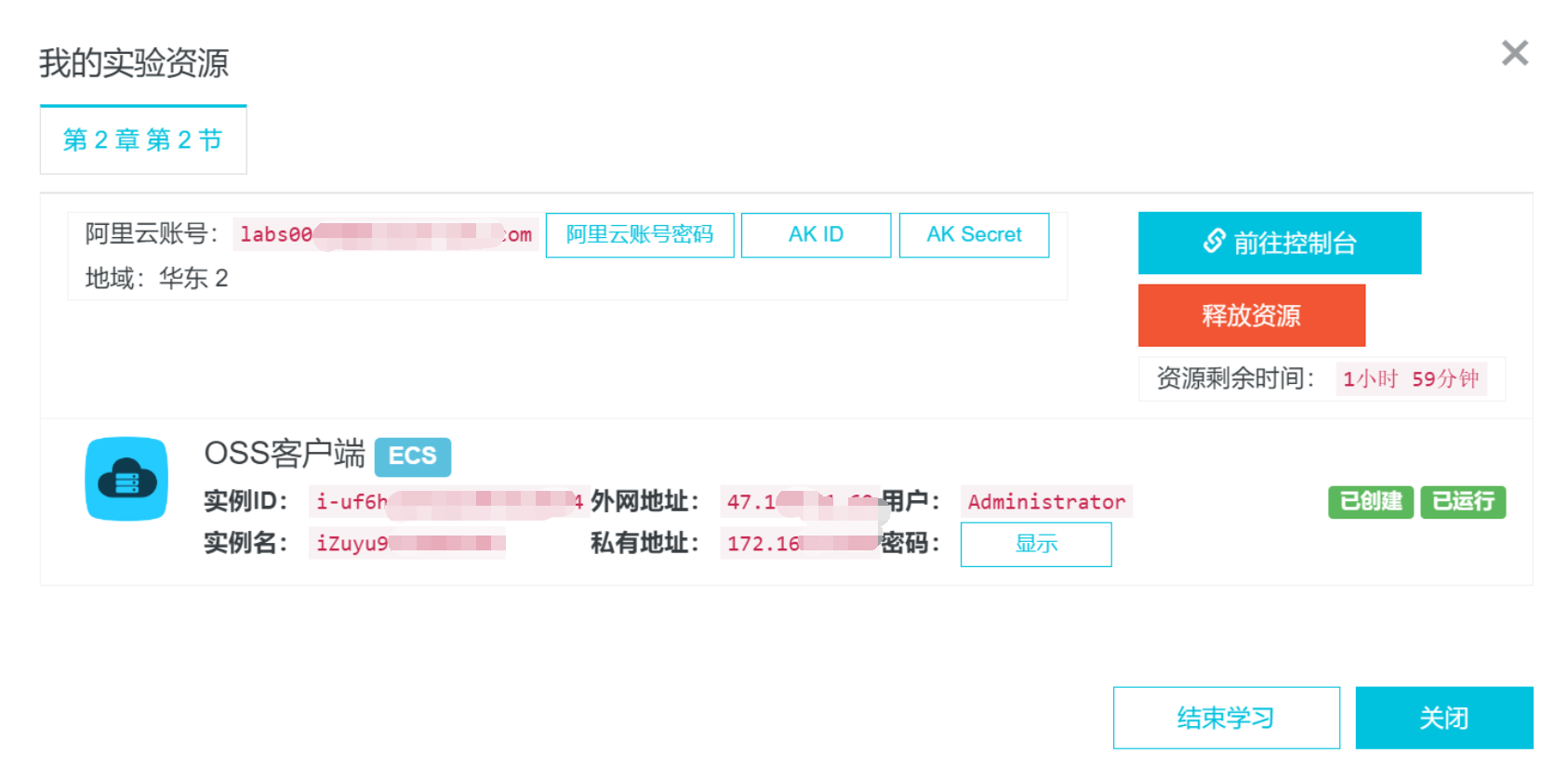Click the Aliyun account value labs00
This screenshot has height=780, width=1568.
click(386, 235)
